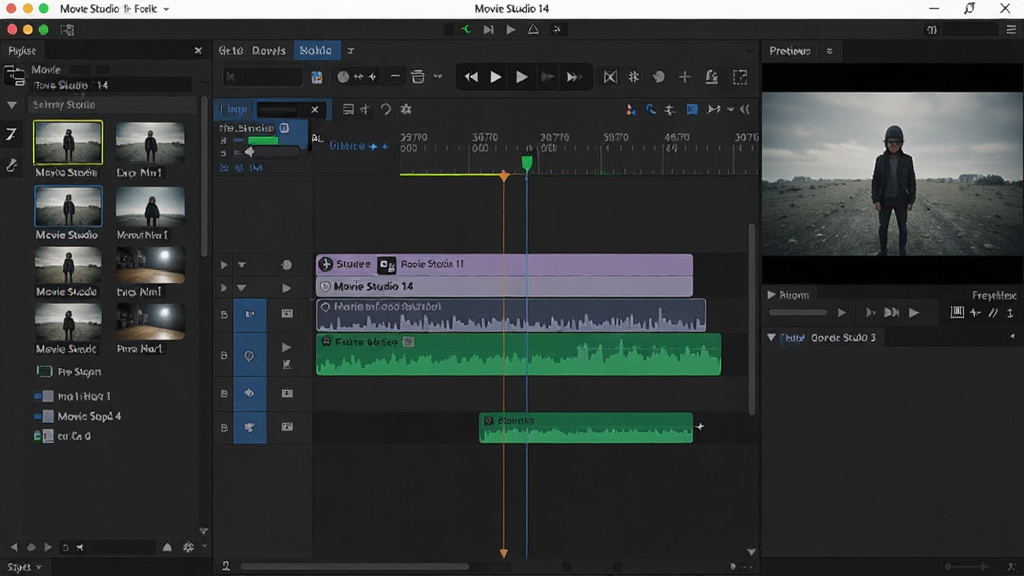Click the gear icon at bottom of media panel

pos(188,547)
